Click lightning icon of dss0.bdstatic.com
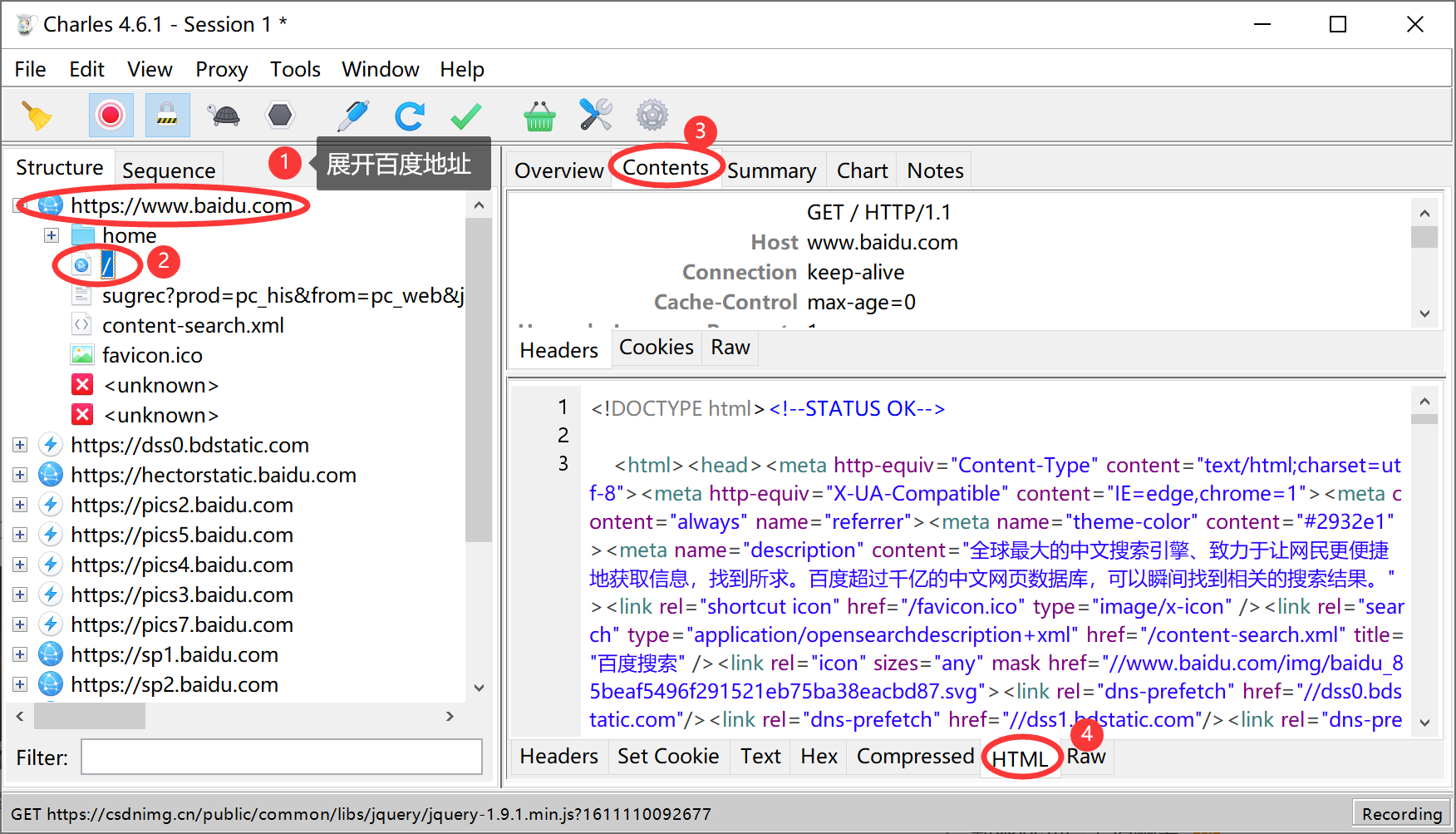1456x834 pixels. click(x=51, y=445)
